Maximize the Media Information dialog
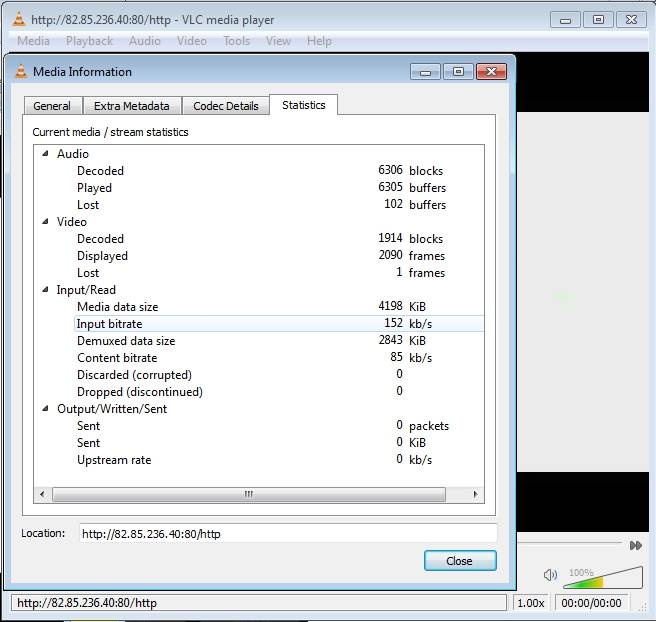Screen dimensions: 656x622 (x=458, y=72)
